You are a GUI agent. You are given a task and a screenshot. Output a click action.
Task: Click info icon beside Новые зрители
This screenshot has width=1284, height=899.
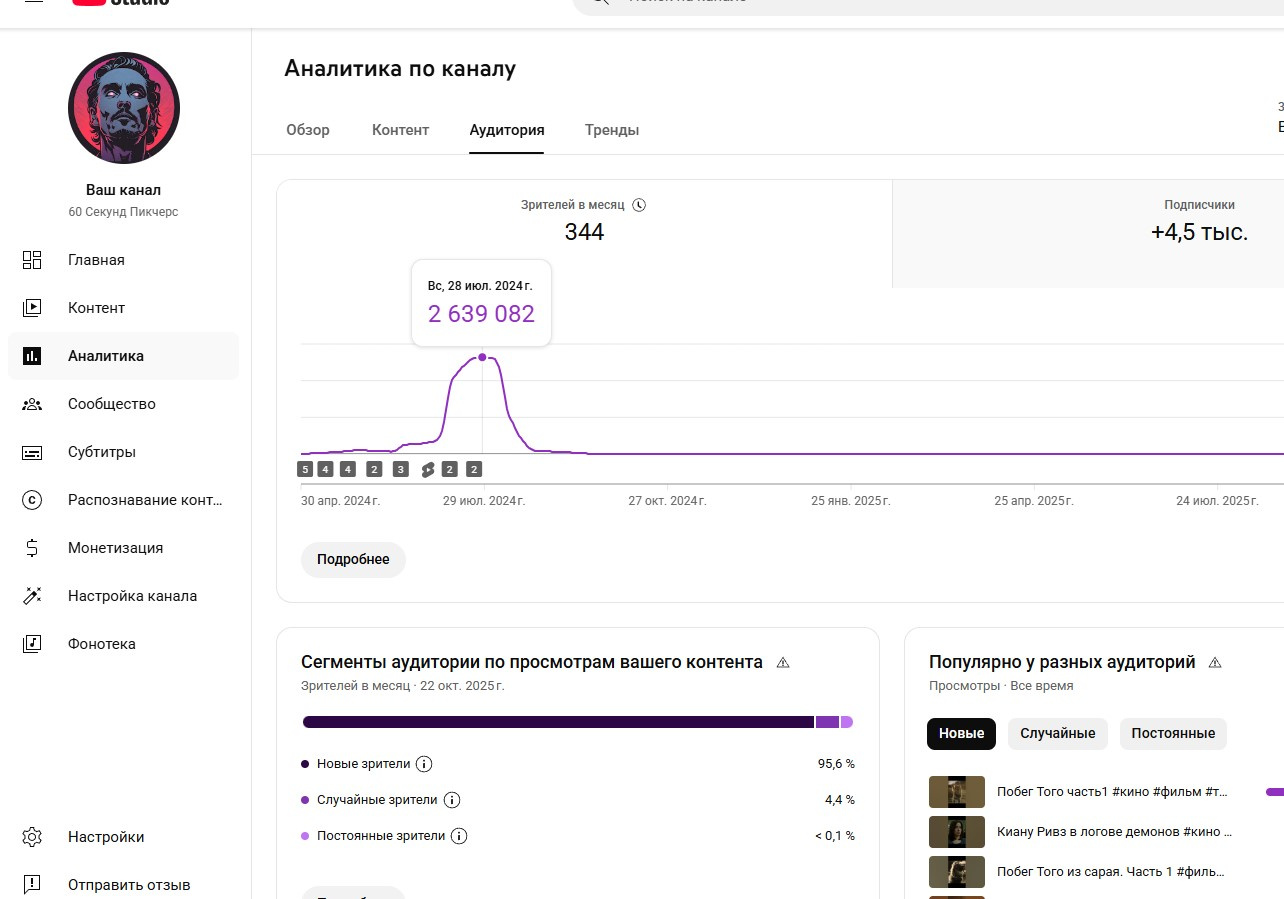[x=424, y=764]
